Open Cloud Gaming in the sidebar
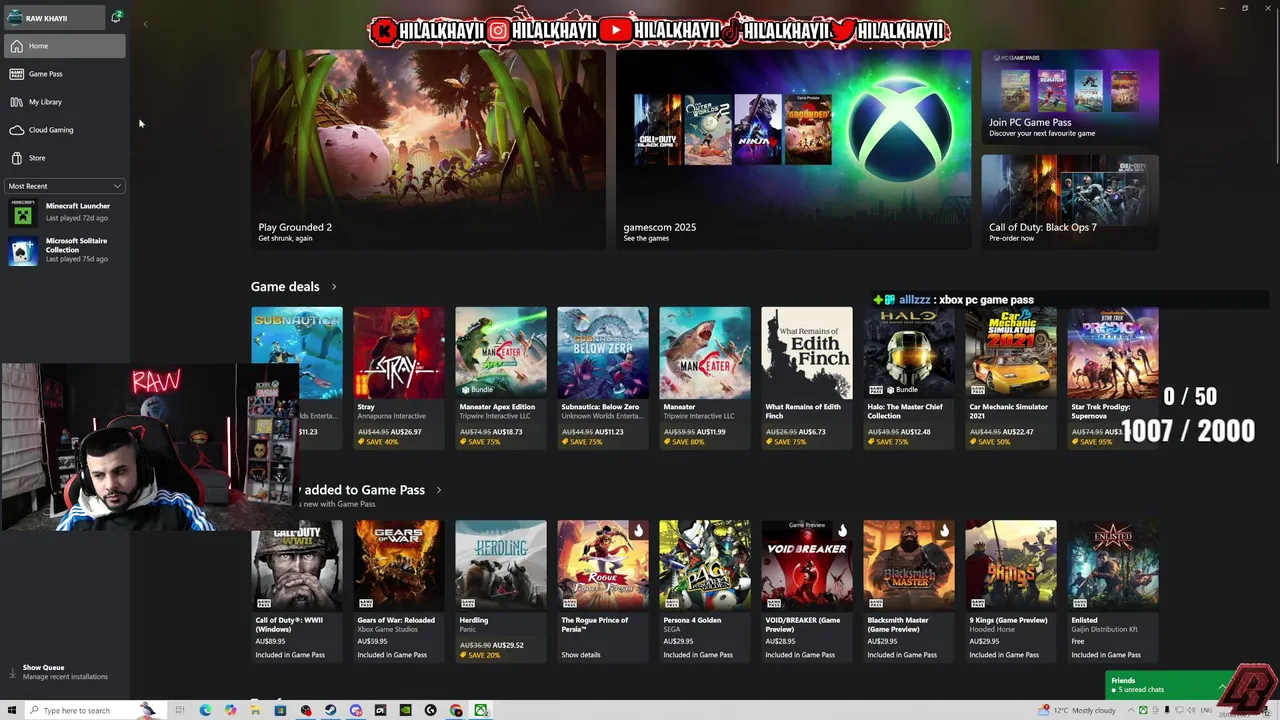 coord(64,130)
